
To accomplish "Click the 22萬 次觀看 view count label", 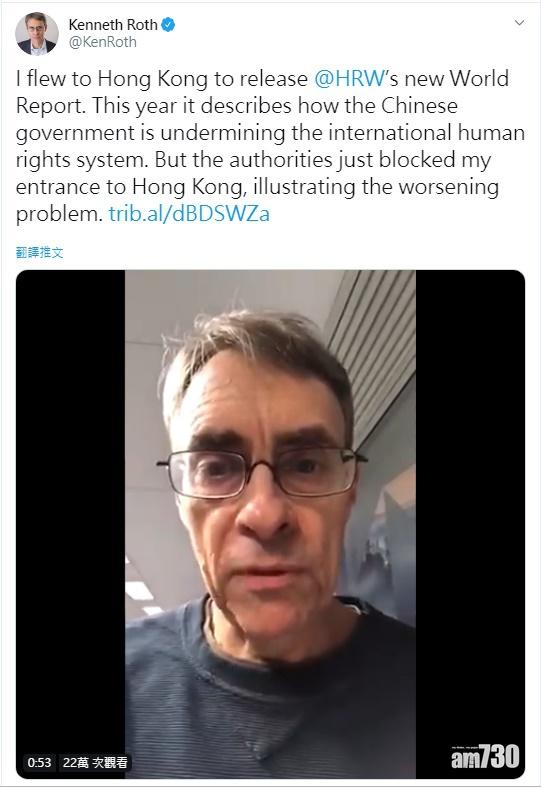I will tap(95, 762).
